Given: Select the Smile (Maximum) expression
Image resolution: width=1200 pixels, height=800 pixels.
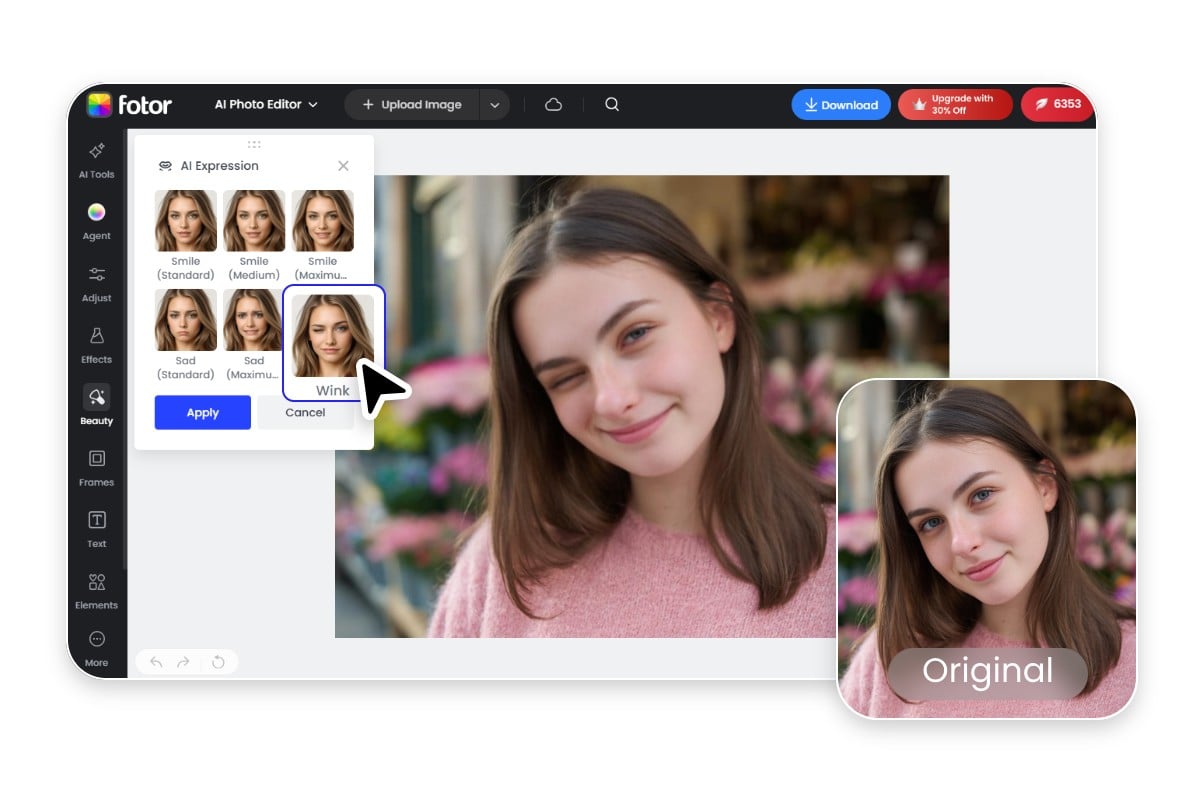Looking at the screenshot, I should coord(321,221).
